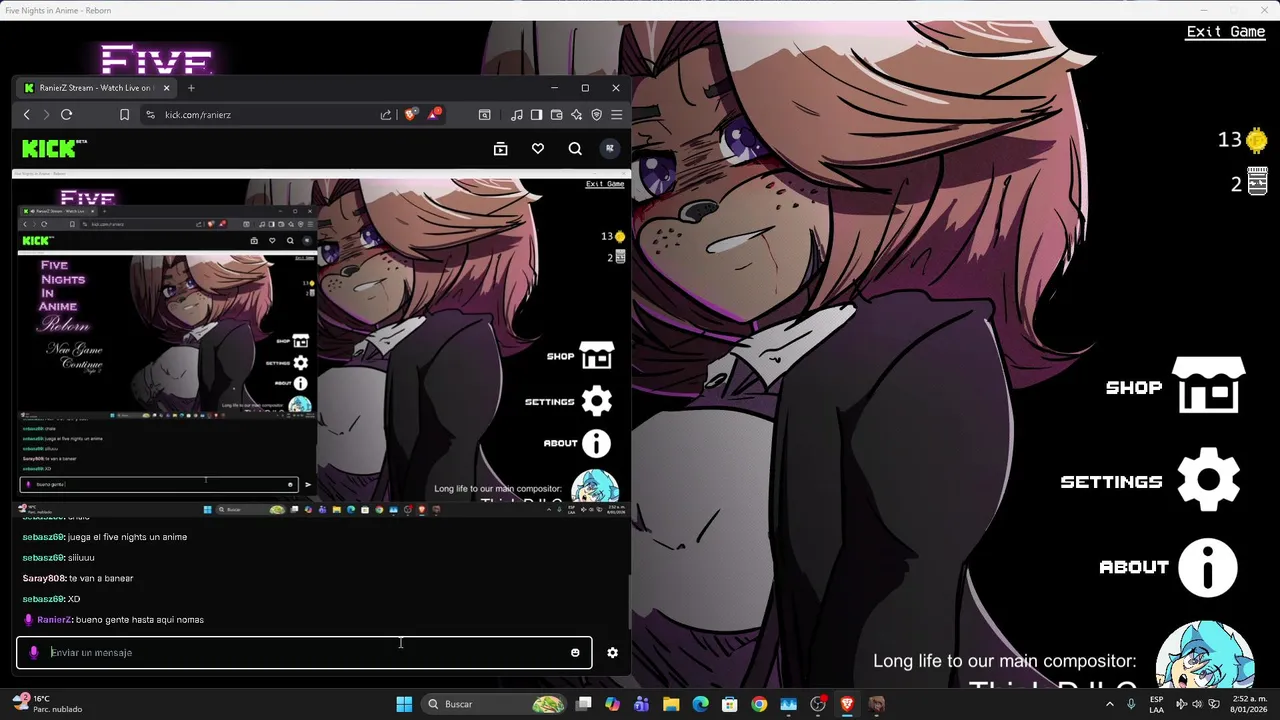The image size is (1280, 720).
Task: Open site settings icon in address bar
Action: tap(150, 115)
